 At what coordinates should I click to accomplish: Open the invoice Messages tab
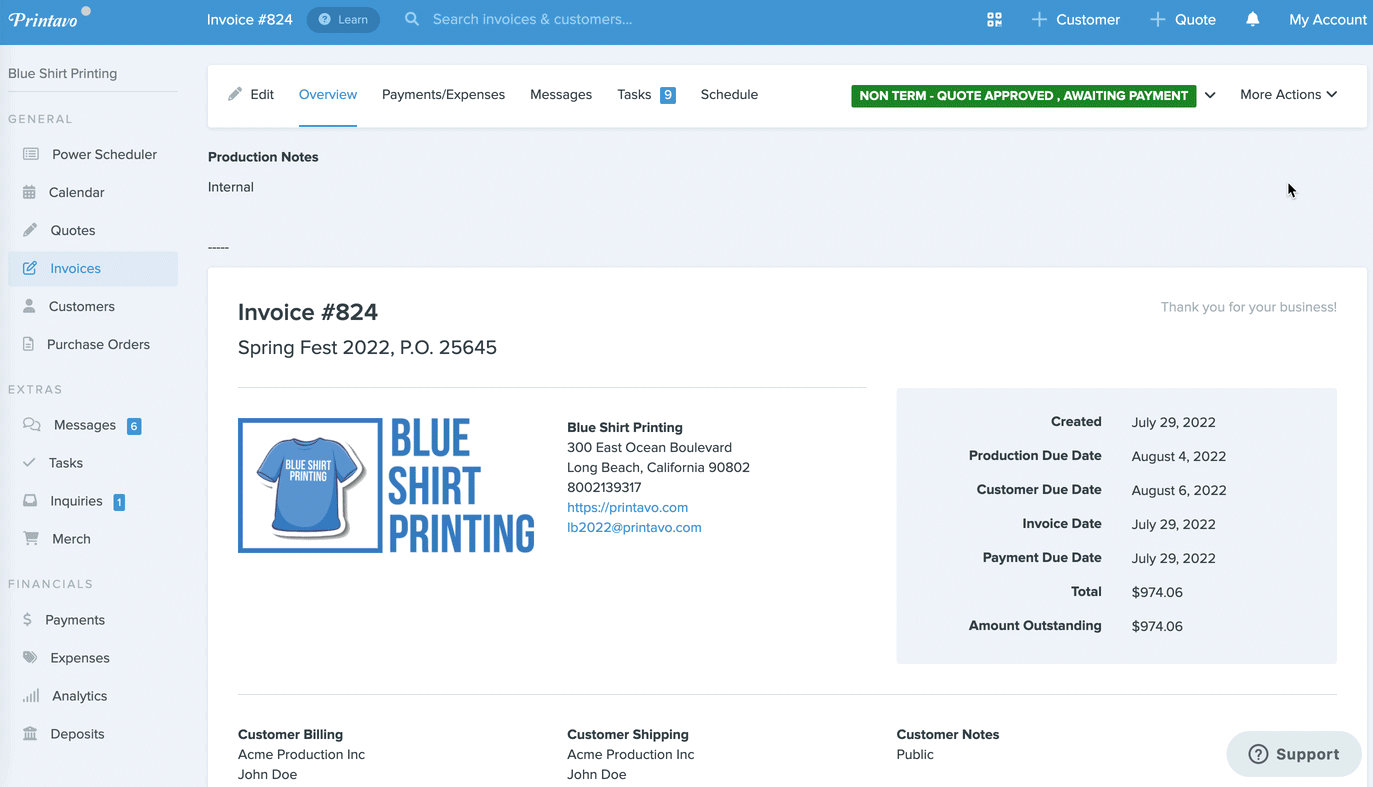[x=561, y=94]
